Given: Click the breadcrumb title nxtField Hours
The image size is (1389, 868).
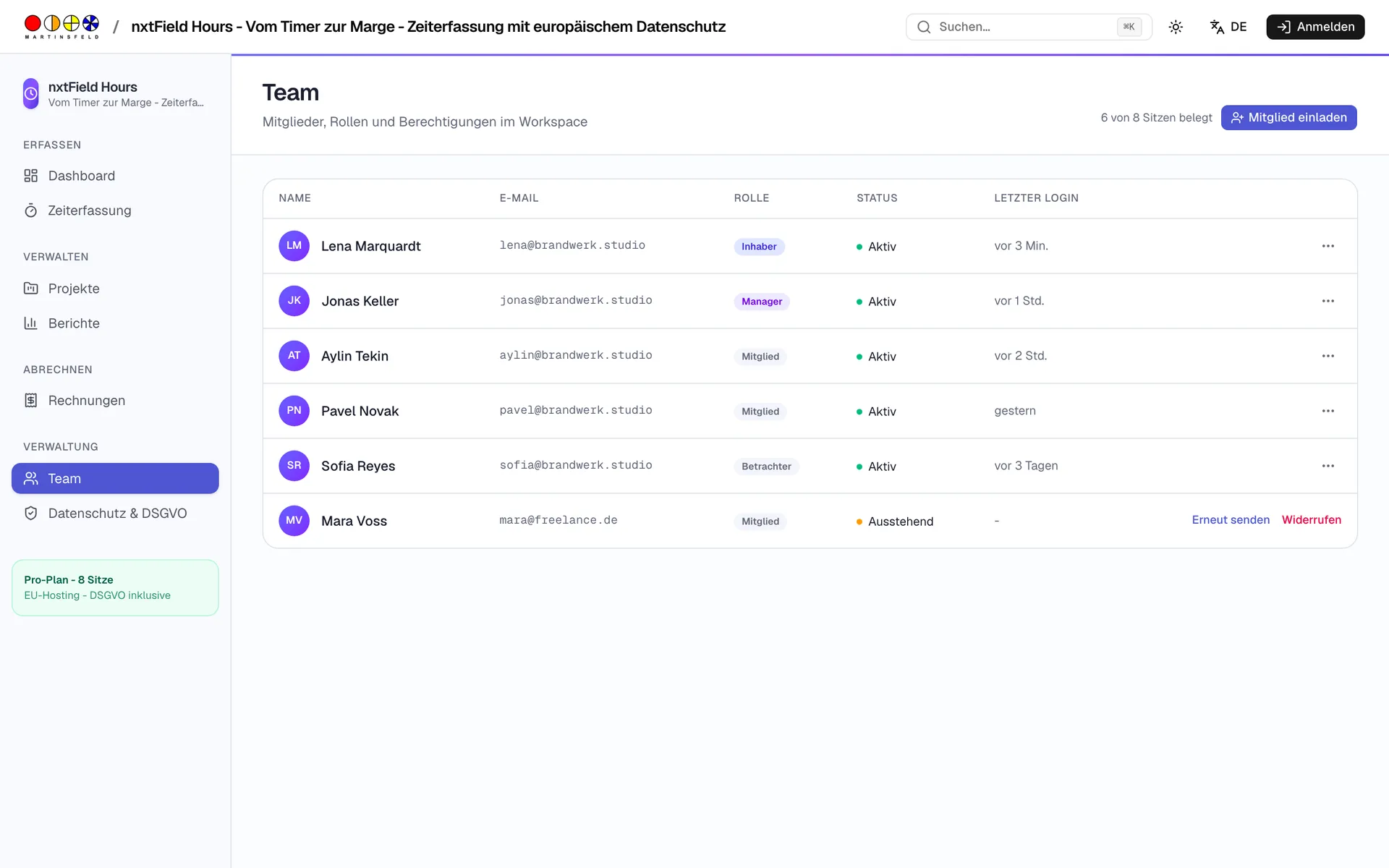Looking at the screenshot, I should pyautogui.click(x=428, y=27).
